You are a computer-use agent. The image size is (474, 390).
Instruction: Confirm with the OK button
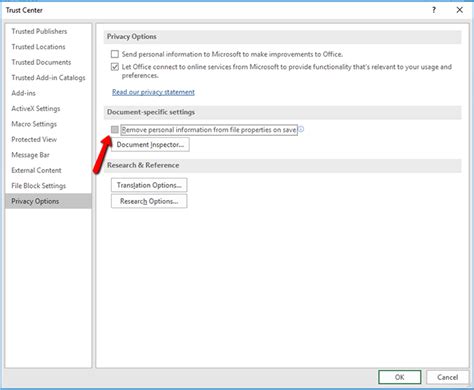(400, 377)
